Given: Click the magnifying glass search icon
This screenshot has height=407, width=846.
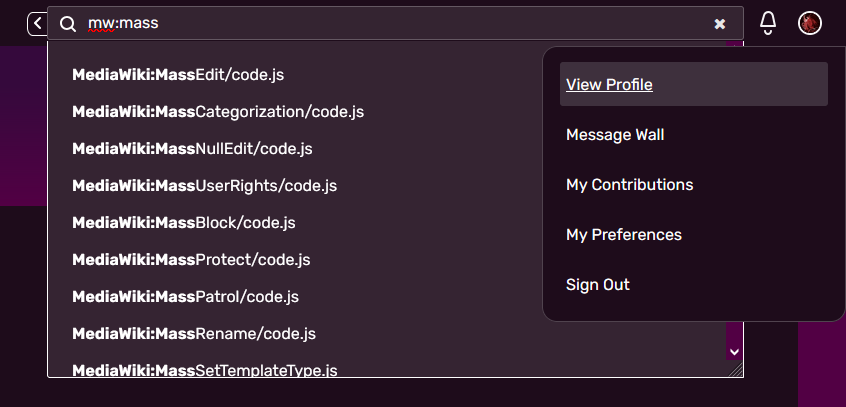Looking at the screenshot, I should click(67, 24).
